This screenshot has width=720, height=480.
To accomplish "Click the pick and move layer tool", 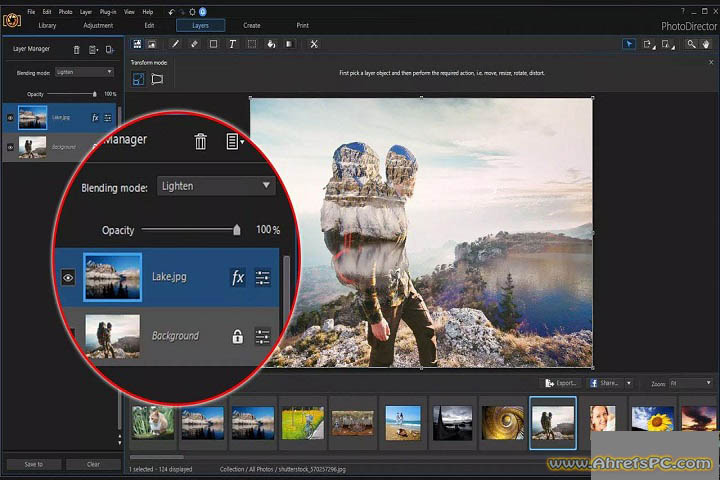I will [137, 44].
